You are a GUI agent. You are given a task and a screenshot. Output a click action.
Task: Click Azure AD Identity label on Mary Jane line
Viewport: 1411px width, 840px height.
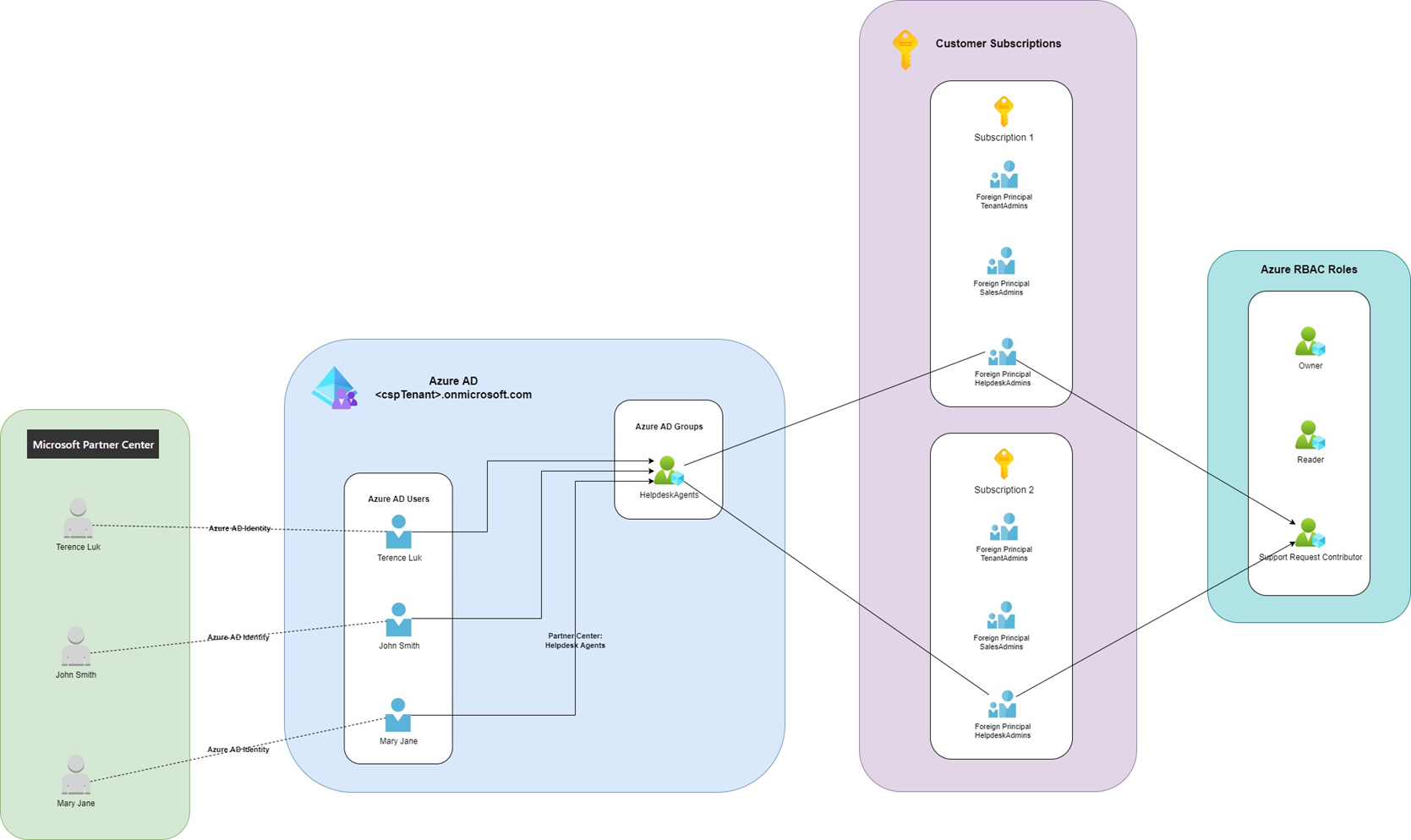pyautogui.click(x=238, y=750)
